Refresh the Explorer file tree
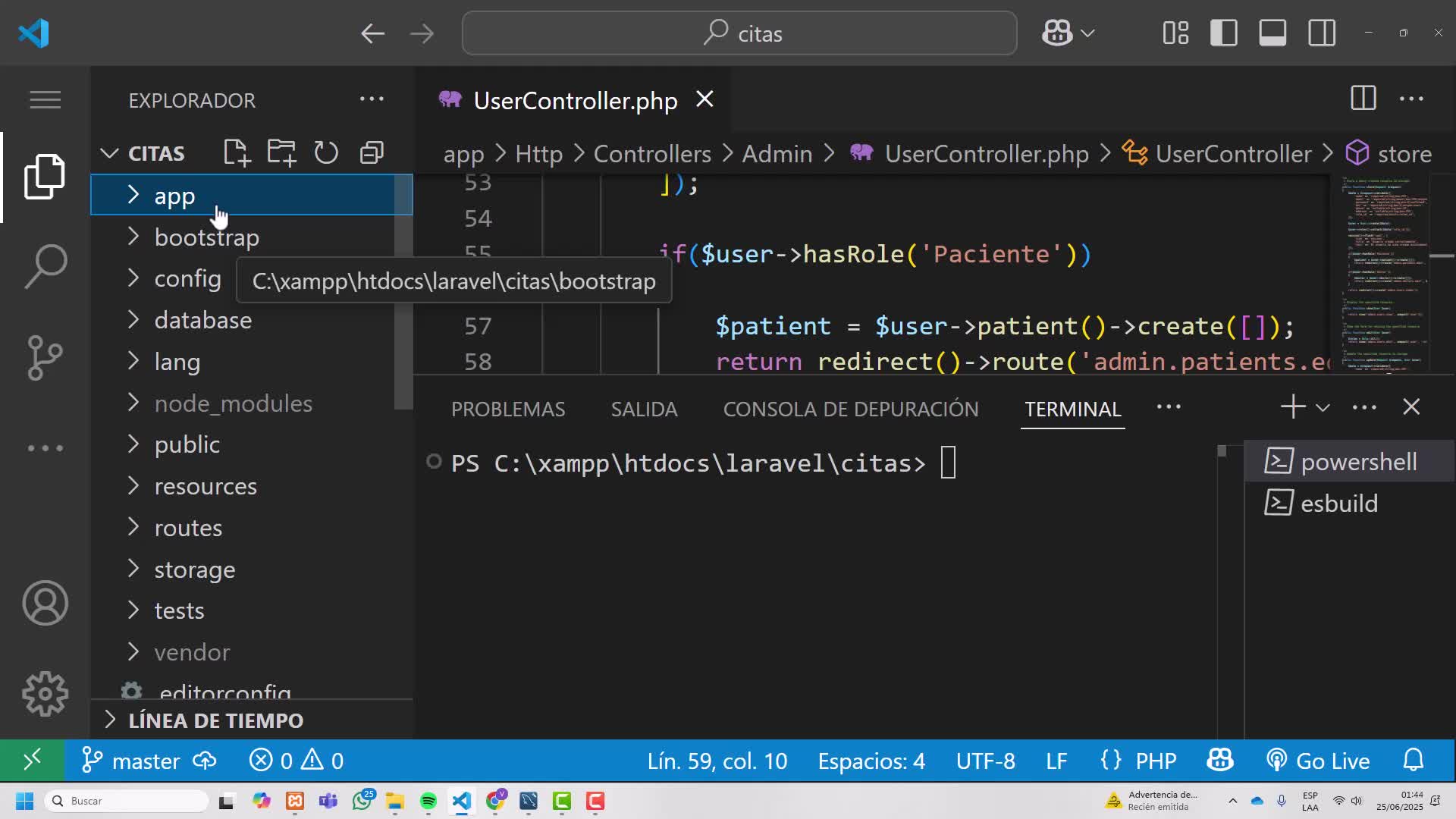1456x819 pixels. (326, 152)
